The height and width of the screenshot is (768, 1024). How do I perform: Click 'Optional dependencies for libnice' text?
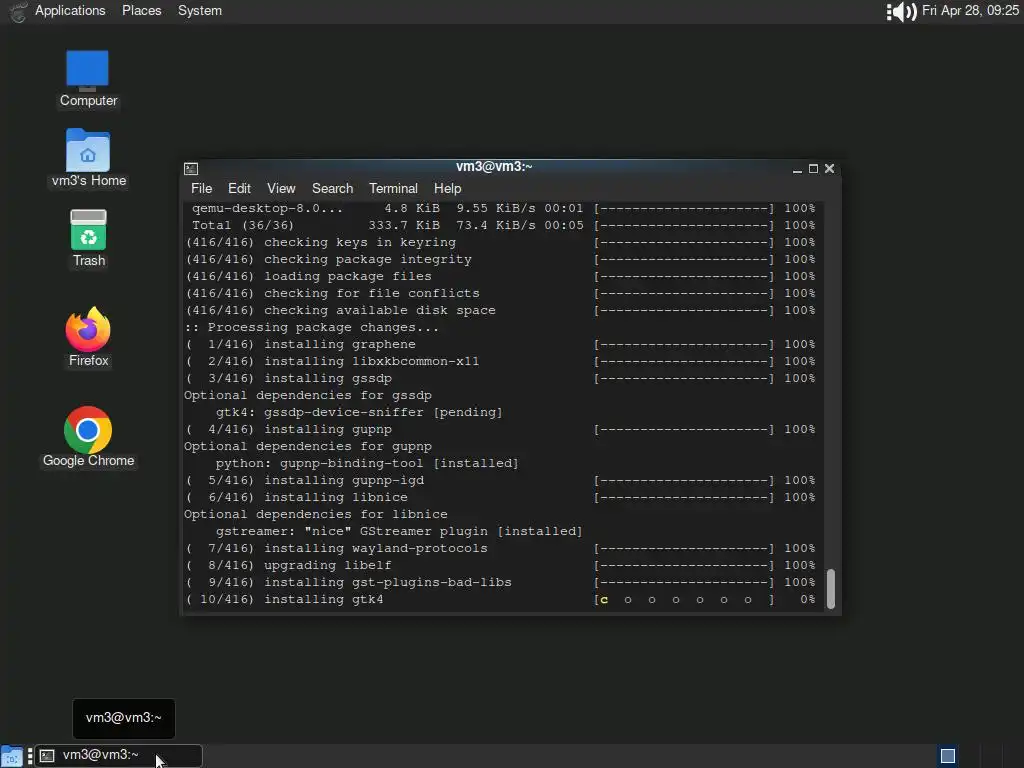[315, 514]
